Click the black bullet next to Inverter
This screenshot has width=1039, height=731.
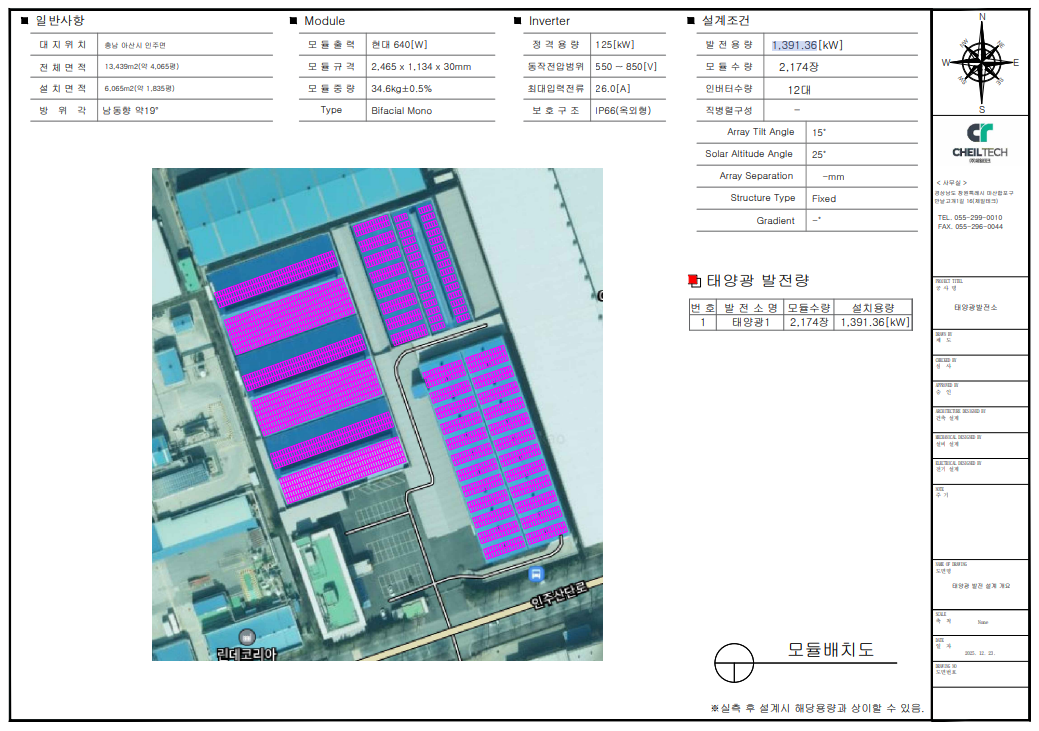tap(517, 21)
